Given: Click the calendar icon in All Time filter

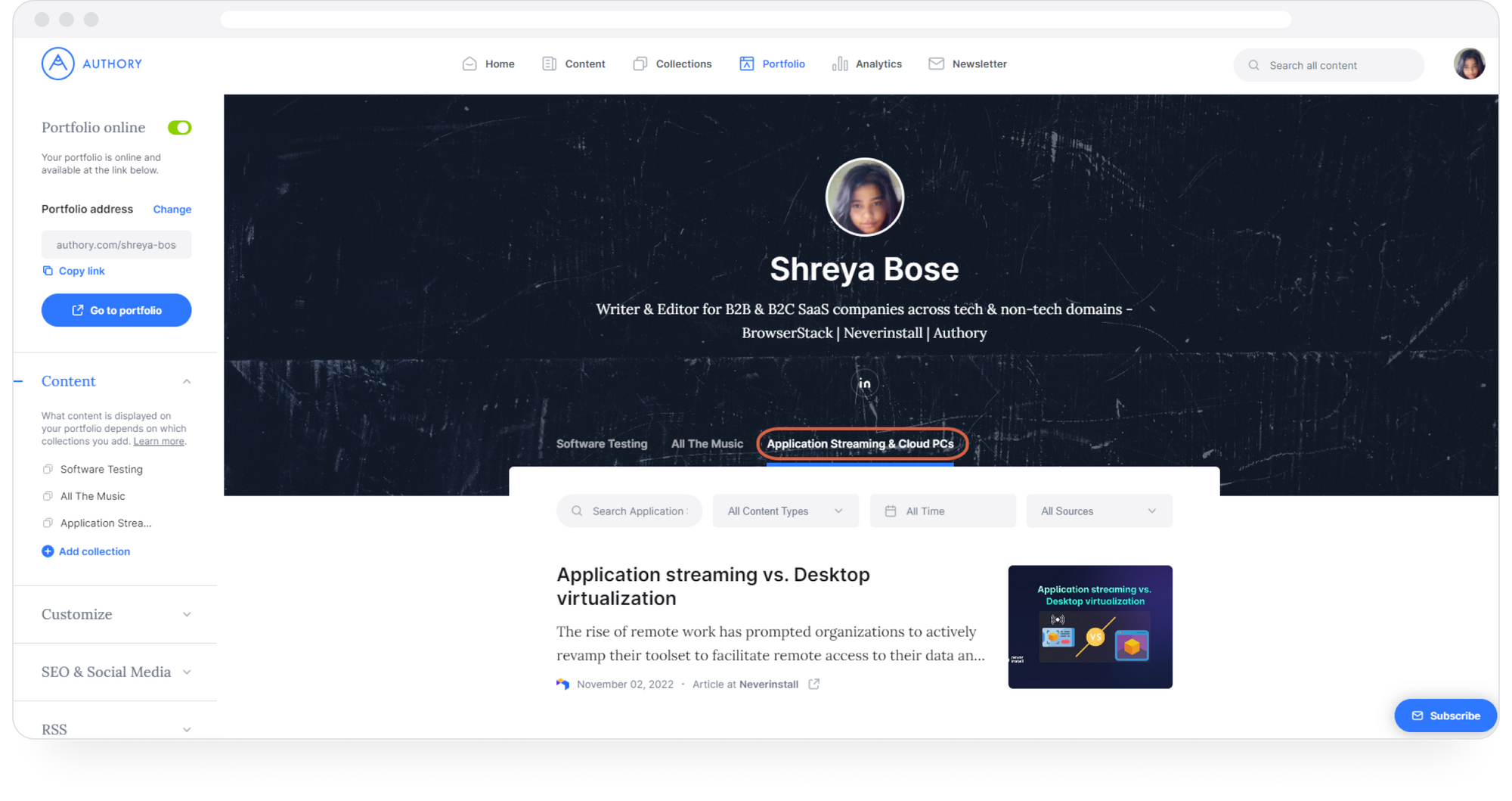Looking at the screenshot, I should click(891, 511).
